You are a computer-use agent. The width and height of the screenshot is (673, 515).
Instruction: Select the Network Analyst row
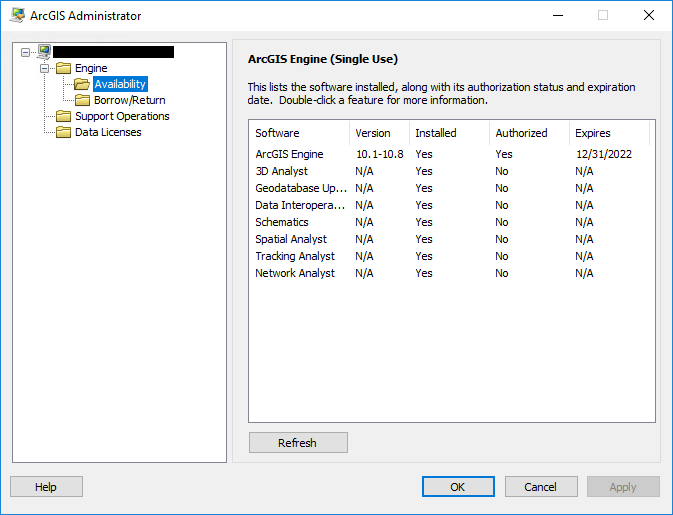coord(452,273)
